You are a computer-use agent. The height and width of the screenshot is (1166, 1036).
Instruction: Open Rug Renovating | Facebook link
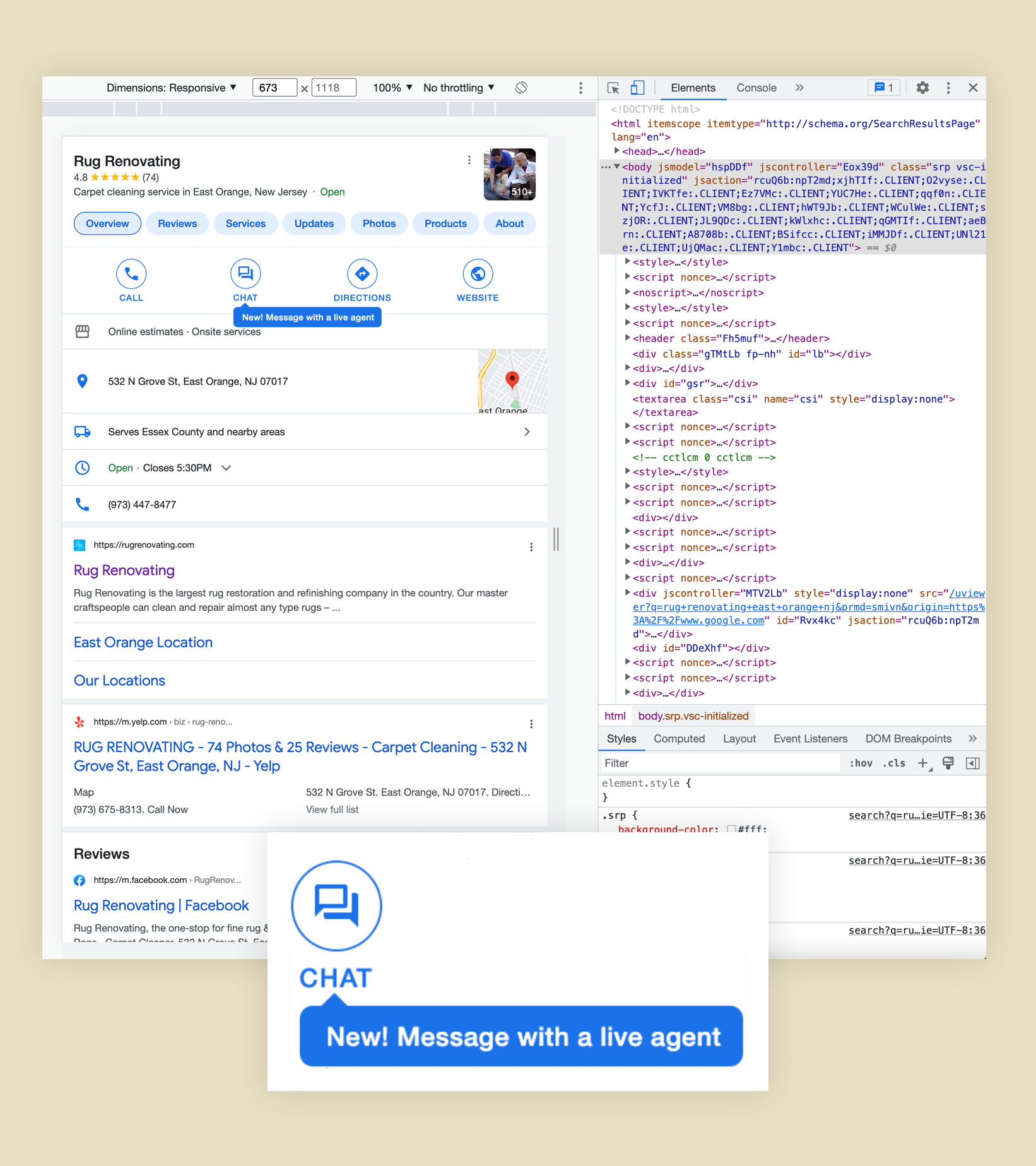click(x=162, y=905)
